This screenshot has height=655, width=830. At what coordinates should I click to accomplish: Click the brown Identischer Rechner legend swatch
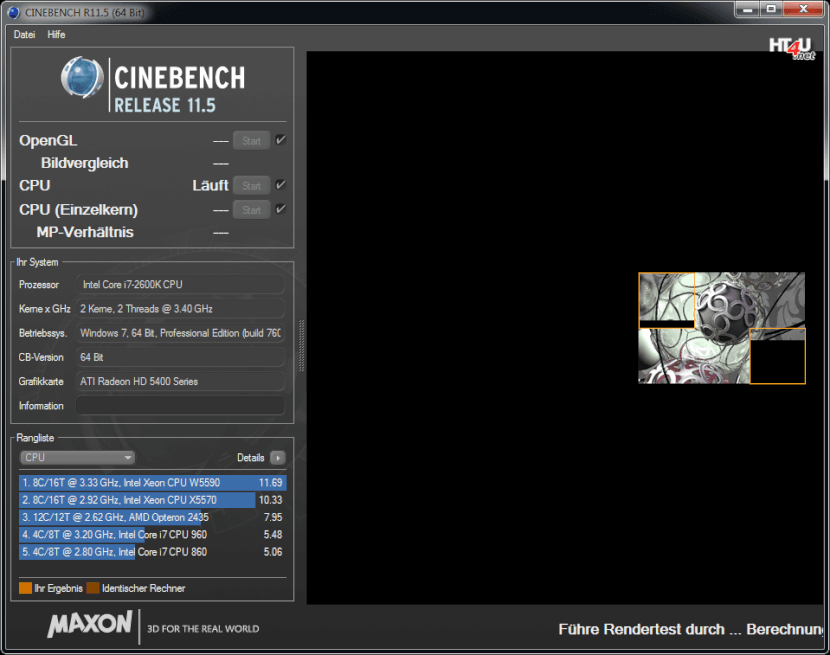point(93,588)
